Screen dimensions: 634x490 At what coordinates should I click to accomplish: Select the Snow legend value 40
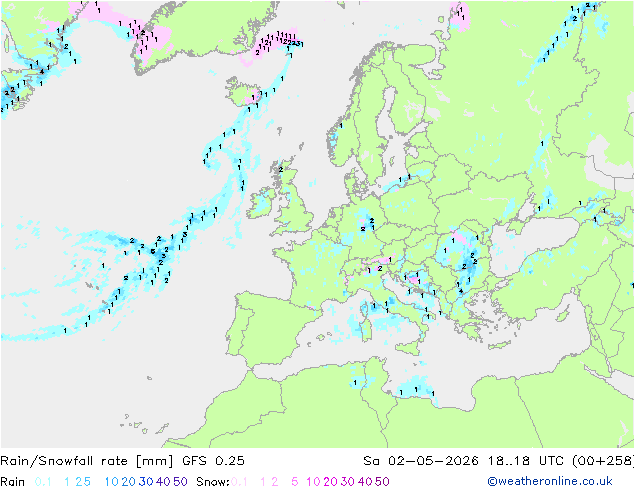point(365,482)
